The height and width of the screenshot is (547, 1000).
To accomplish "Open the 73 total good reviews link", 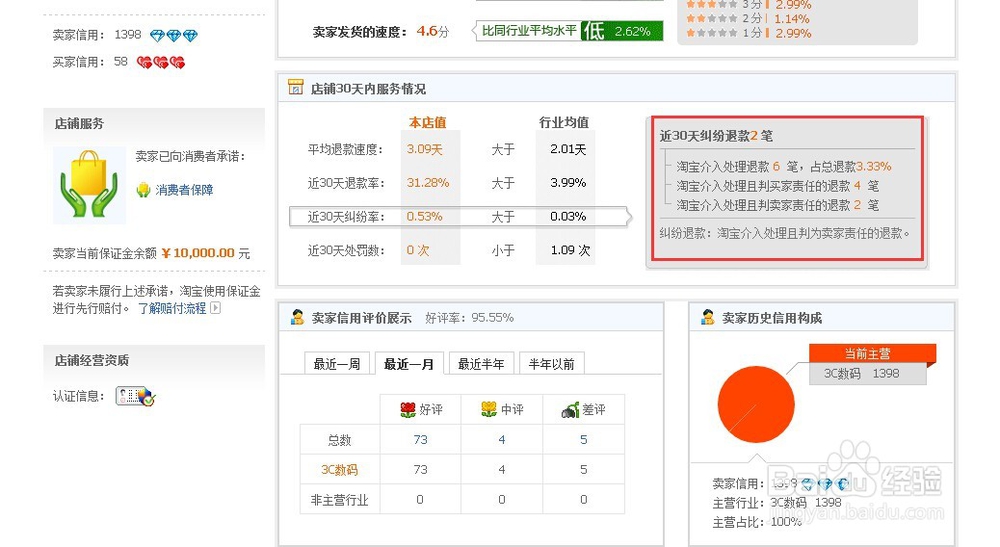I will (420, 439).
